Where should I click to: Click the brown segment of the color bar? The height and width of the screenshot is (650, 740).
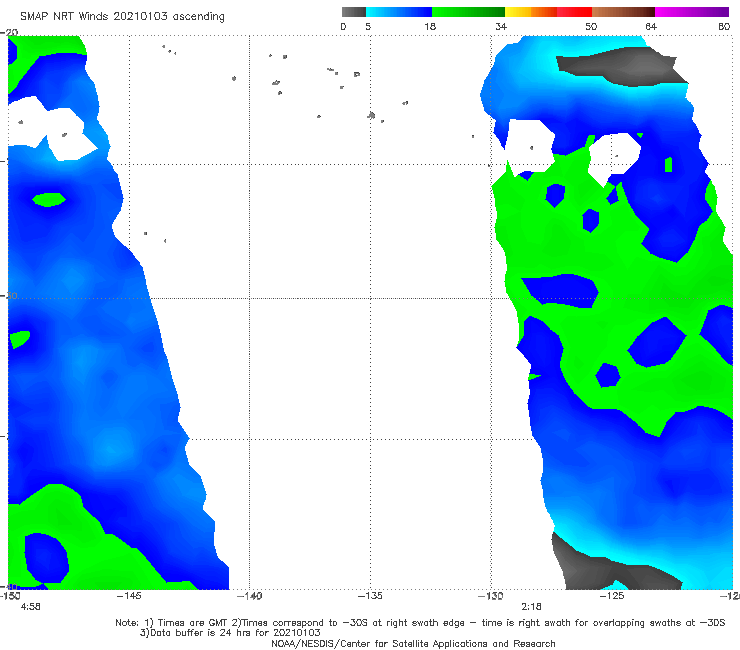pyautogui.click(x=623, y=12)
